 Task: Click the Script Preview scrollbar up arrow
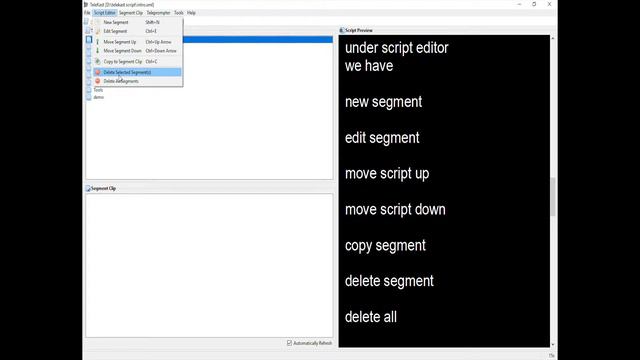[x=553, y=38]
